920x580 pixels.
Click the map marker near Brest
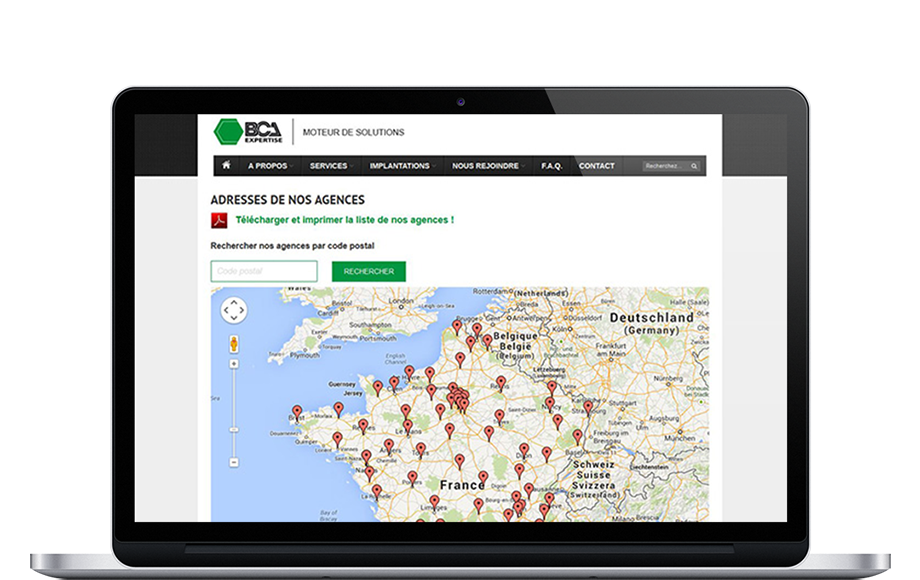coord(297,410)
